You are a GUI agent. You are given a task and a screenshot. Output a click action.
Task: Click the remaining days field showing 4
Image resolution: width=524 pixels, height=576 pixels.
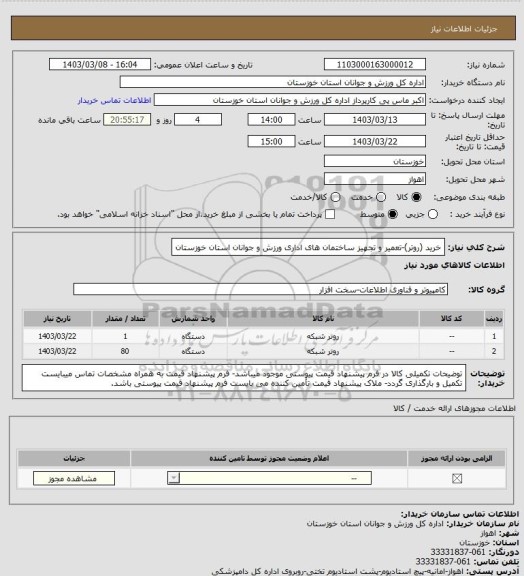[198, 120]
